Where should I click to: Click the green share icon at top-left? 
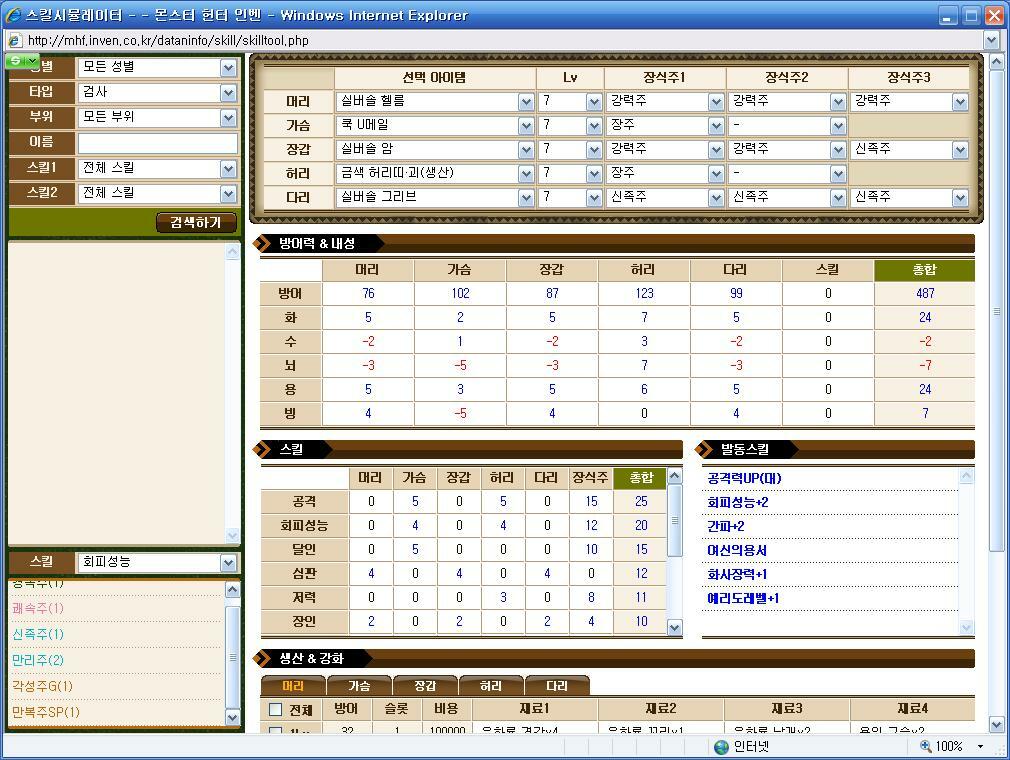click(15, 61)
